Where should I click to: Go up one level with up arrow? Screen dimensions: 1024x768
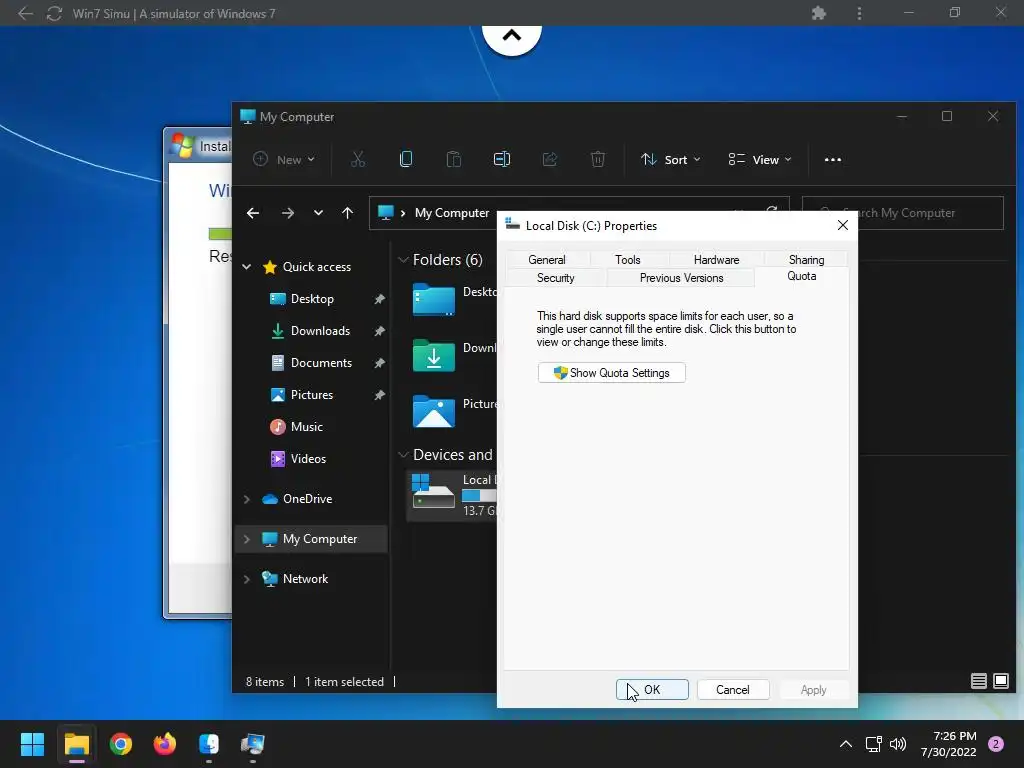point(347,213)
